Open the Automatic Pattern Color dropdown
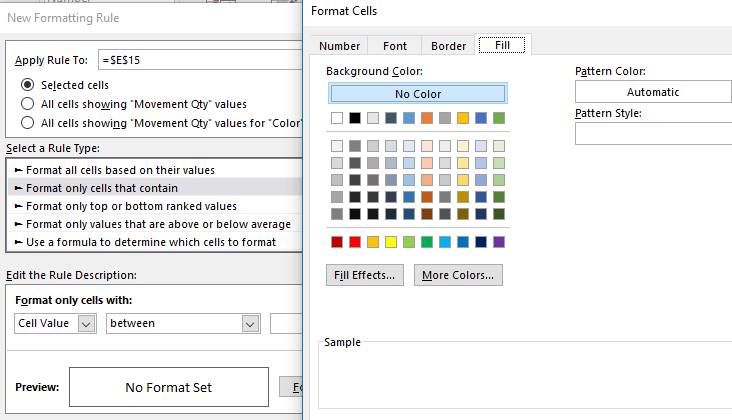 pyautogui.click(x=653, y=92)
